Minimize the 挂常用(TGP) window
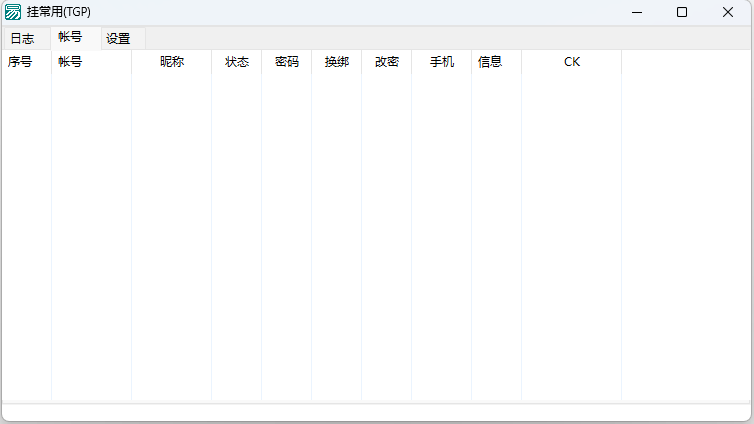Viewport: 754px width, 424px height. (637, 12)
